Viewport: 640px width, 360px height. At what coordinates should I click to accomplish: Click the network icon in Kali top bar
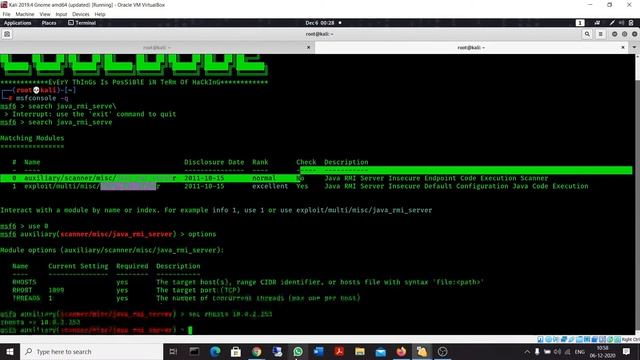[597, 23]
